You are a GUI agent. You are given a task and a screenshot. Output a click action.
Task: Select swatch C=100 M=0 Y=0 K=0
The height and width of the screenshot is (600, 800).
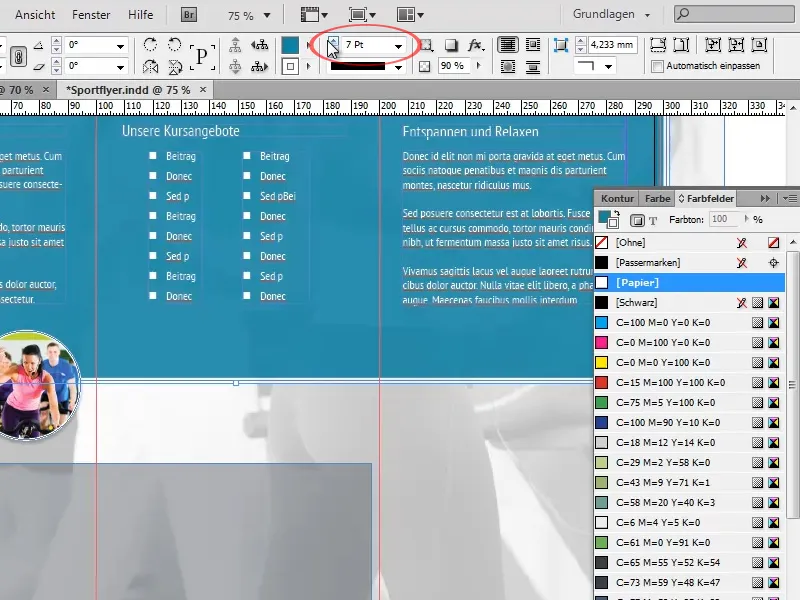(689, 322)
